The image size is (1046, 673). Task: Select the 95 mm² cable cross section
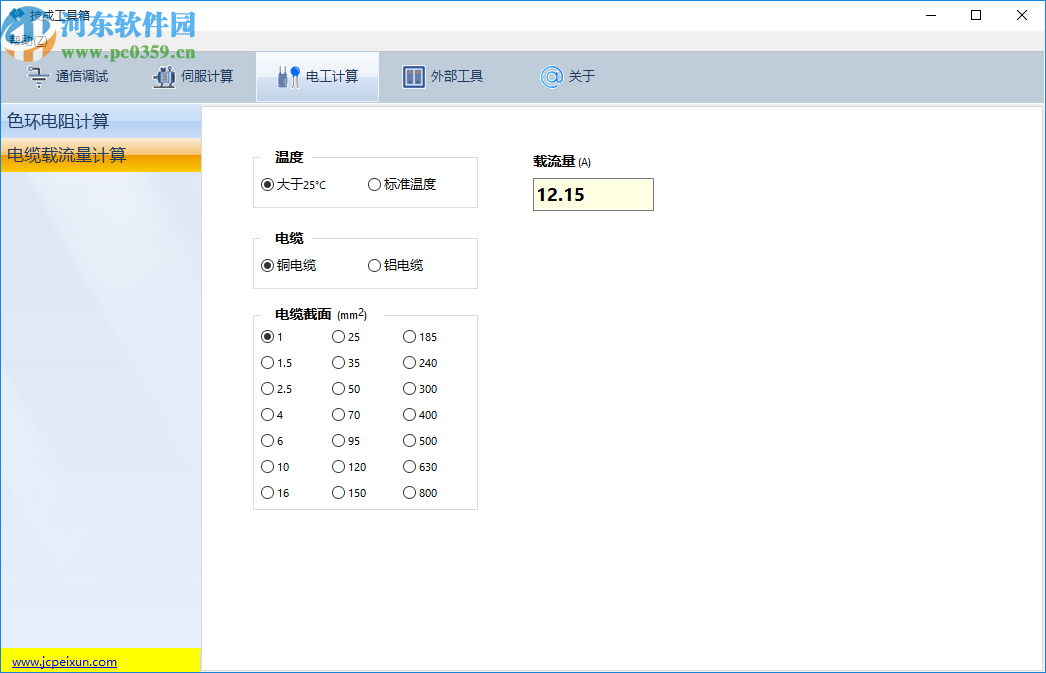click(338, 440)
